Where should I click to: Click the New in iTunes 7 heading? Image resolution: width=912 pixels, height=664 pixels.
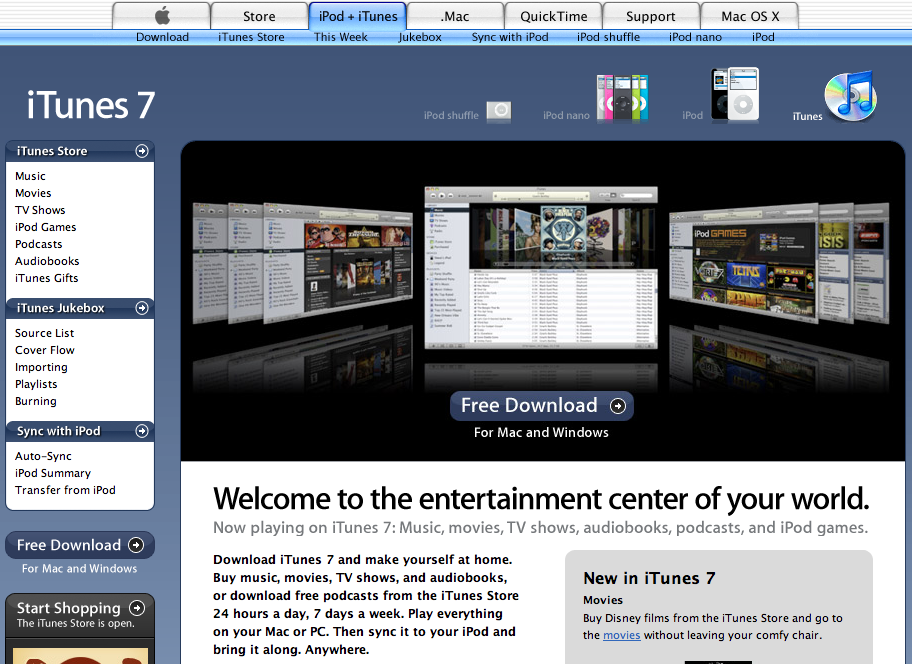click(x=649, y=578)
